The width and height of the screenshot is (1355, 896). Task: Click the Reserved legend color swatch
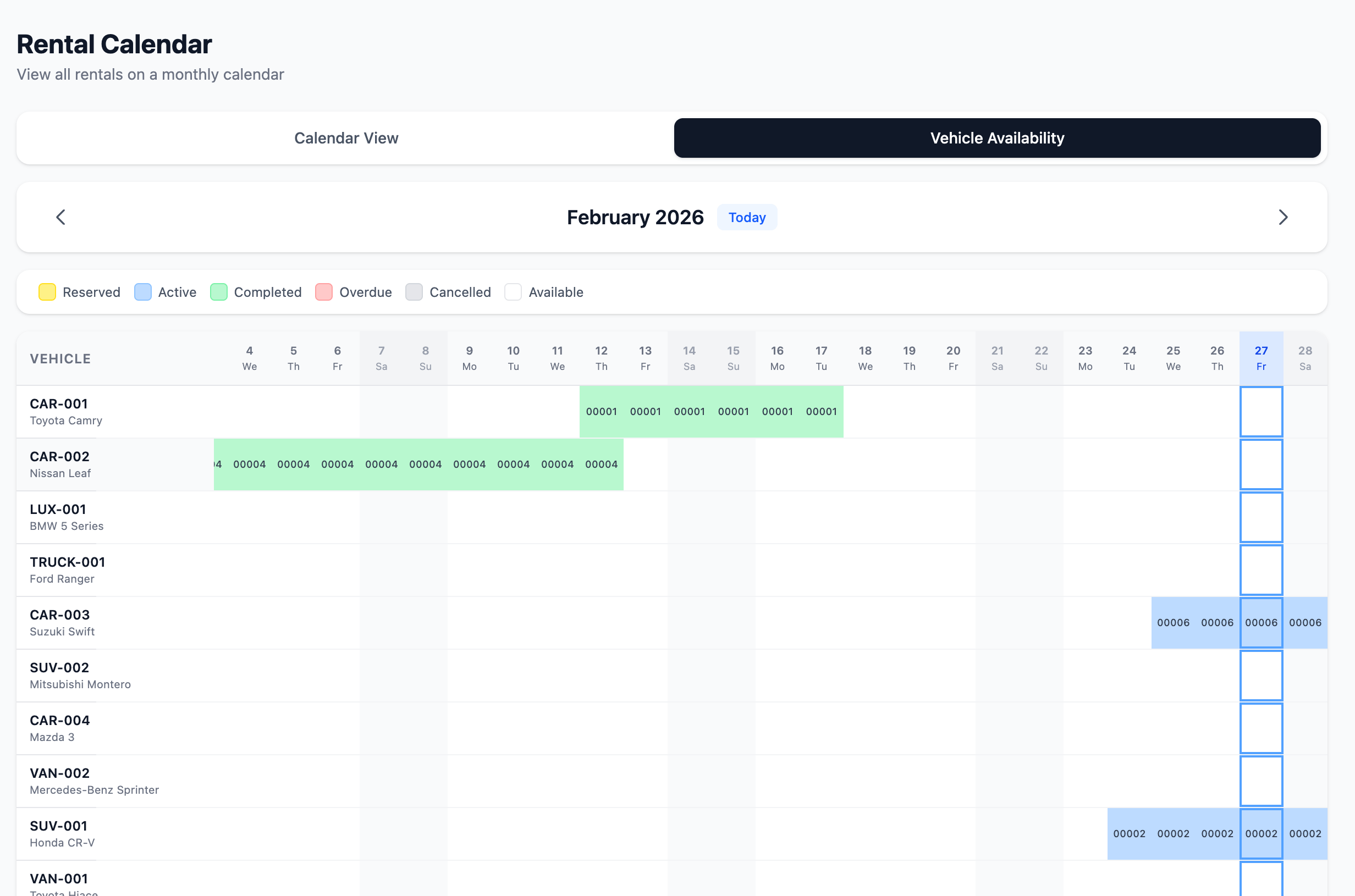click(x=47, y=292)
